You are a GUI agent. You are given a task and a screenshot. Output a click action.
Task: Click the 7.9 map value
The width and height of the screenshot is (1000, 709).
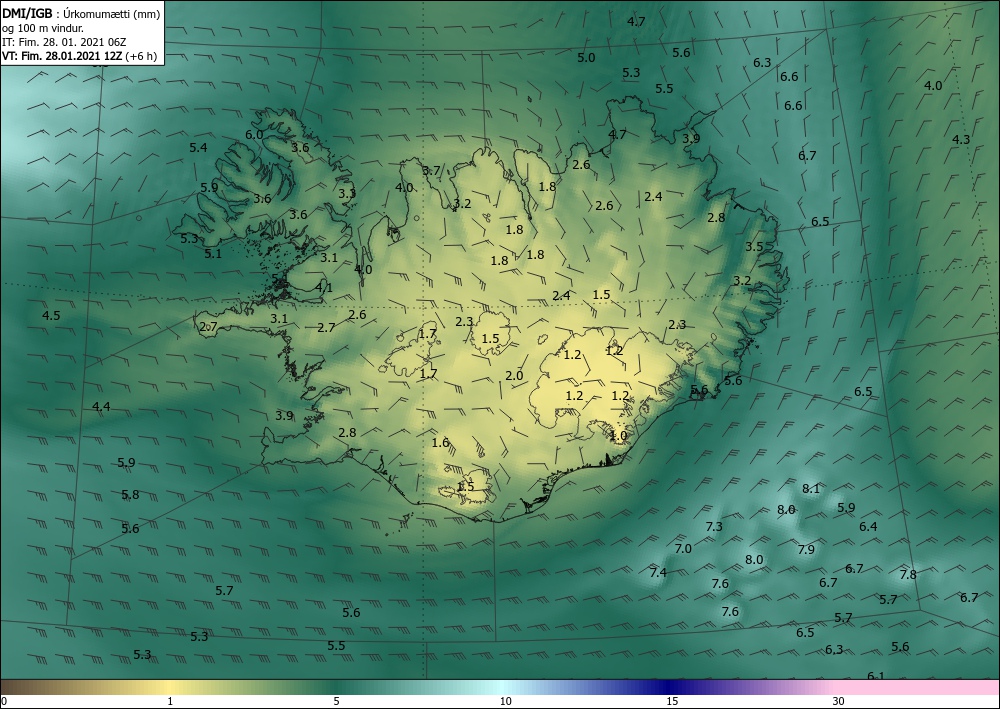click(x=806, y=550)
